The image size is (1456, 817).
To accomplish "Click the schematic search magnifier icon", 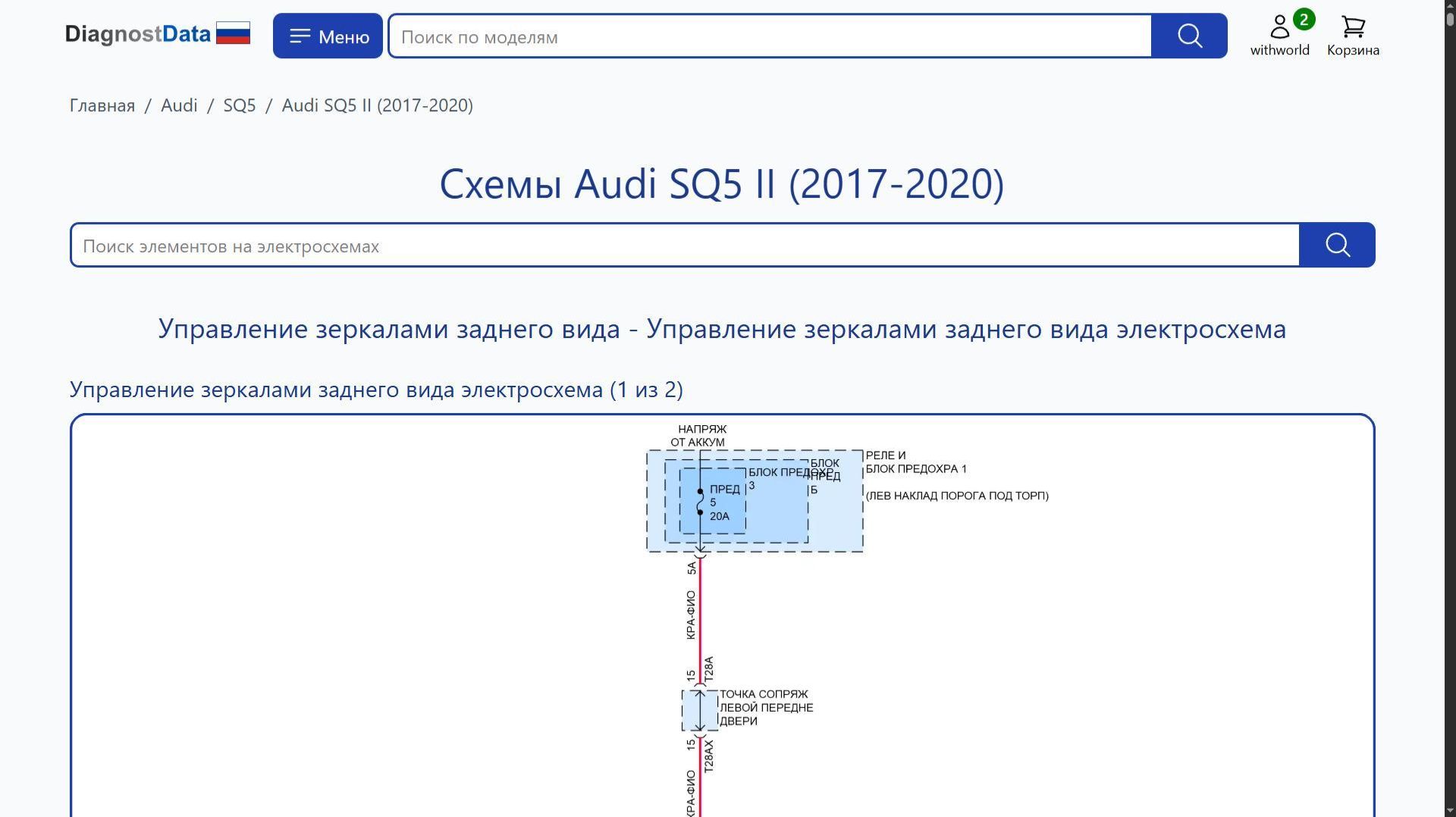I will [x=1337, y=244].
